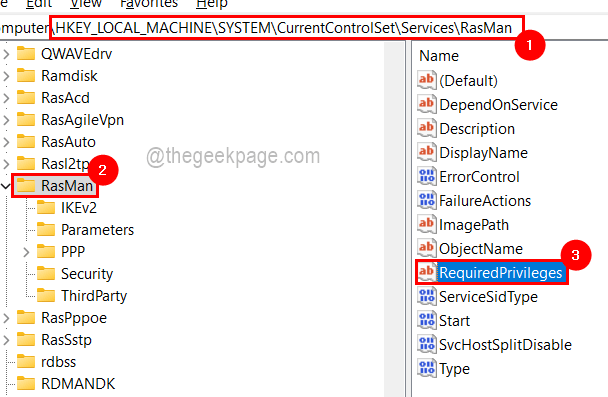Viewport: 608px width, 397px height.
Task: Click the string icon beside DisplayName
Action: coord(427,152)
